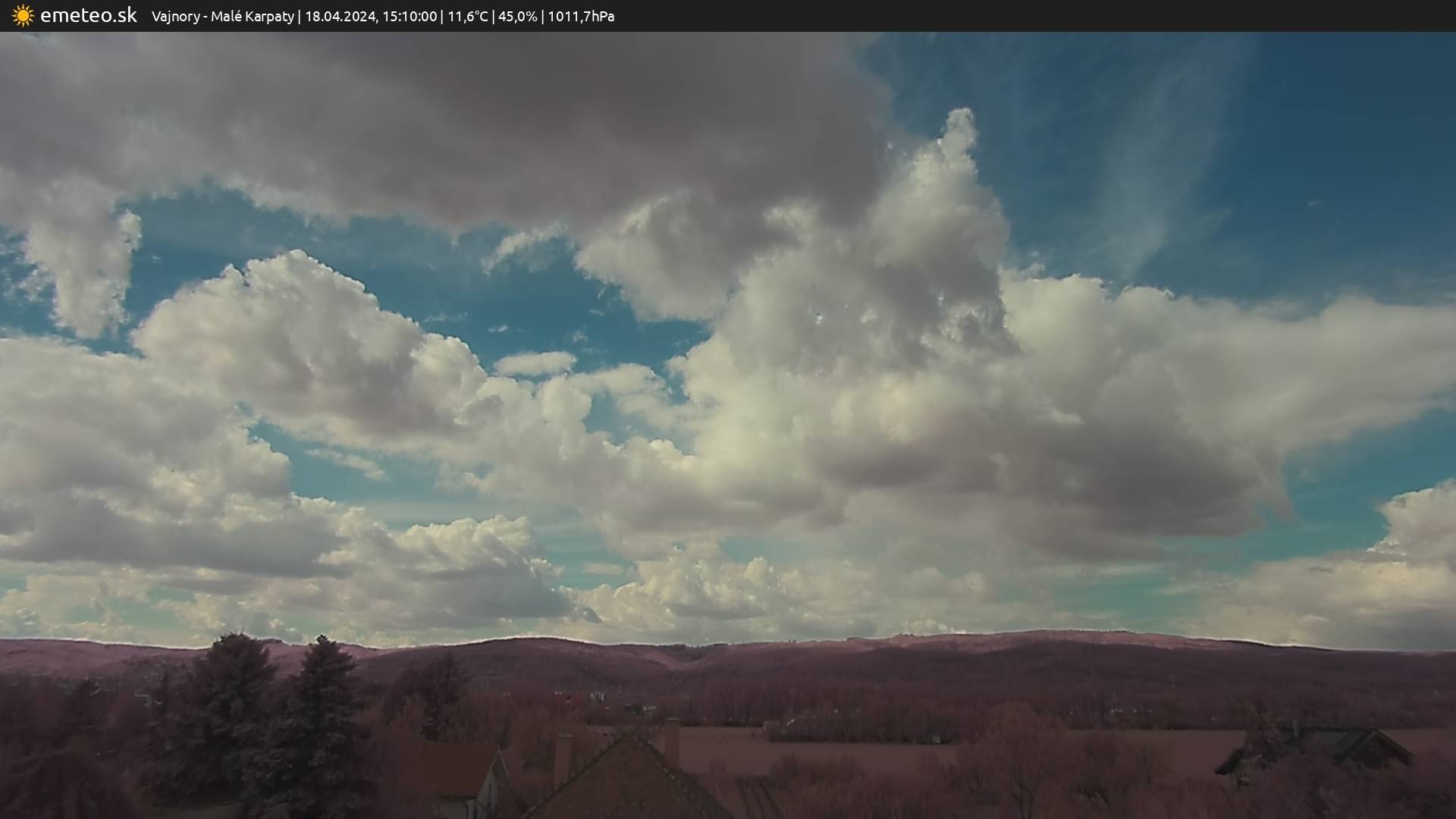Image resolution: width=1456 pixels, height=819 pixels.
Task: Click the 15:10:00 timestamp
Action: (409, 17)
